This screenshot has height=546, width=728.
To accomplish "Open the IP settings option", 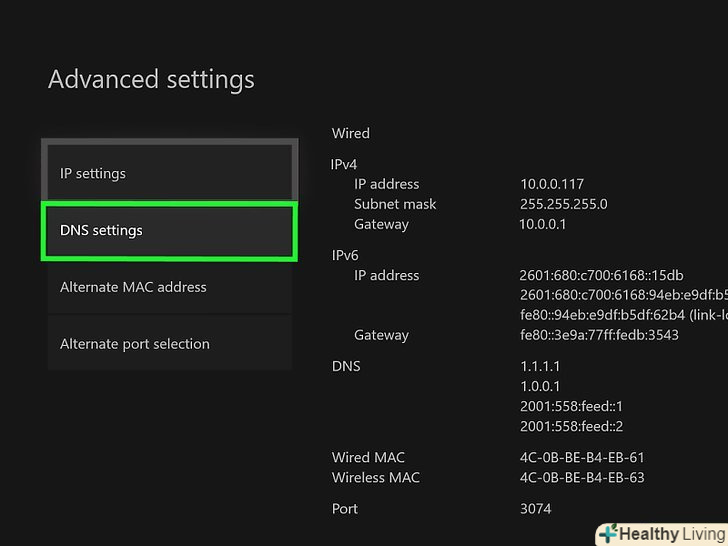I will click(x=169, y=173).
